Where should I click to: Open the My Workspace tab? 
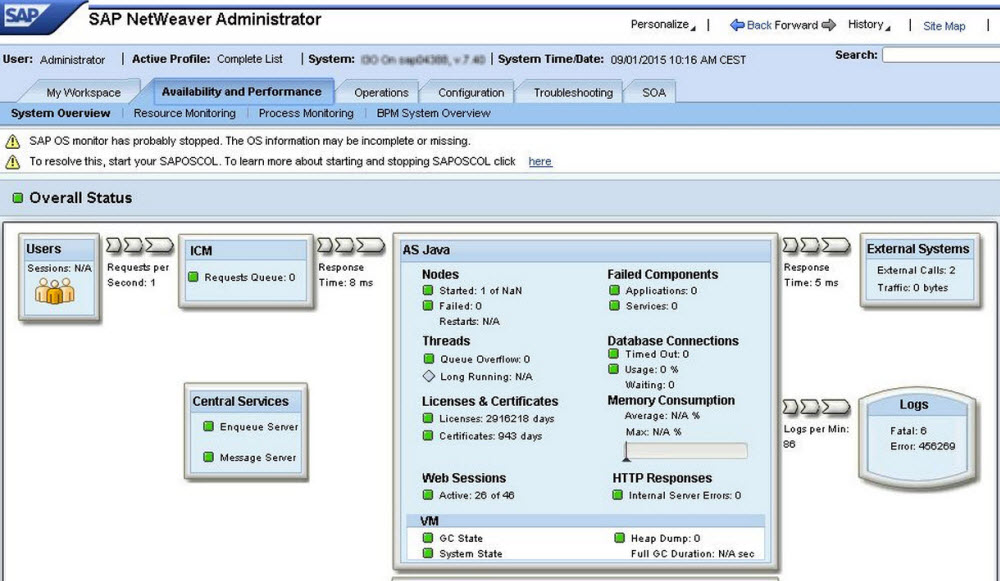[83, 92]
